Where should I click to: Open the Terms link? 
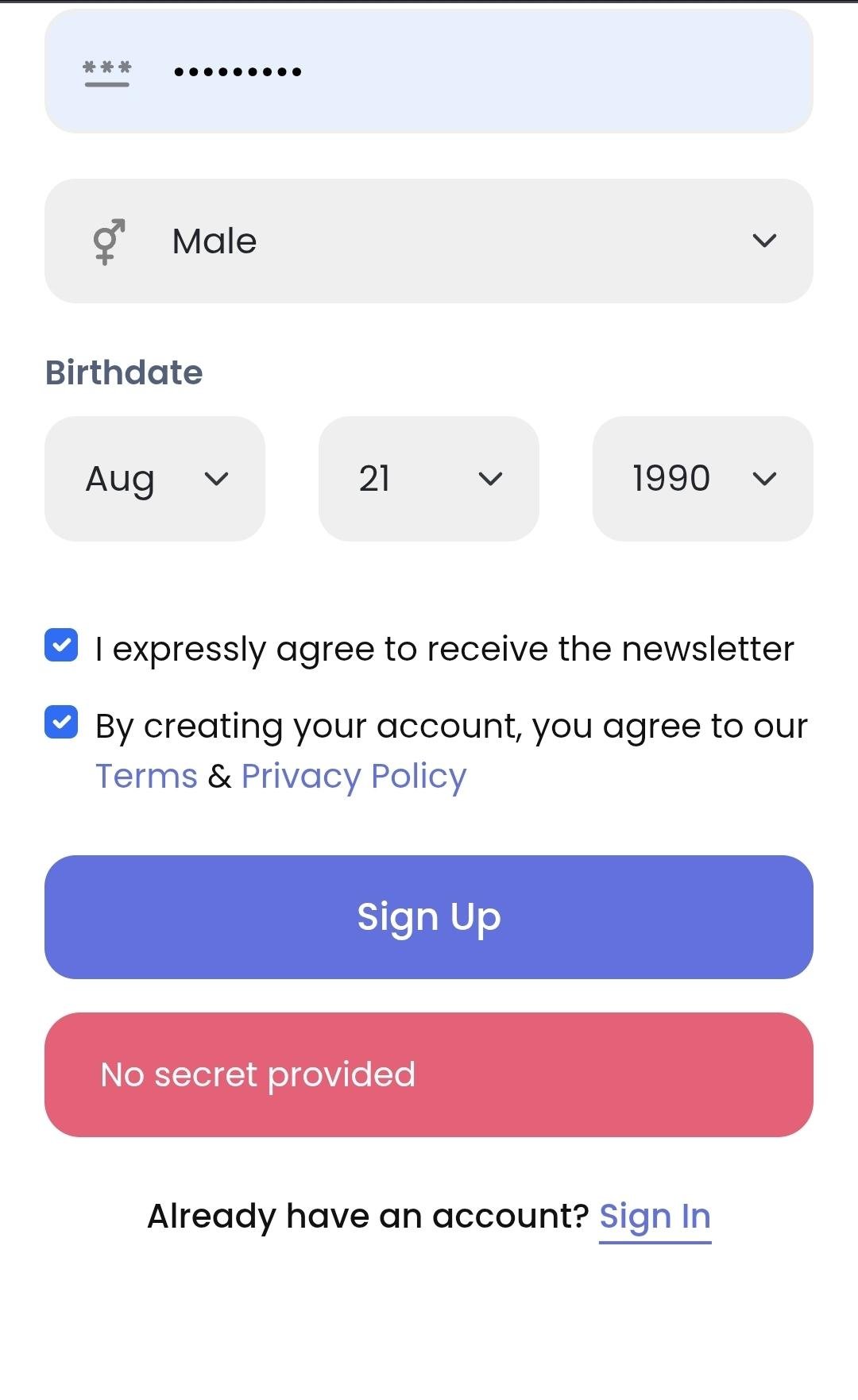pos(146,776)
